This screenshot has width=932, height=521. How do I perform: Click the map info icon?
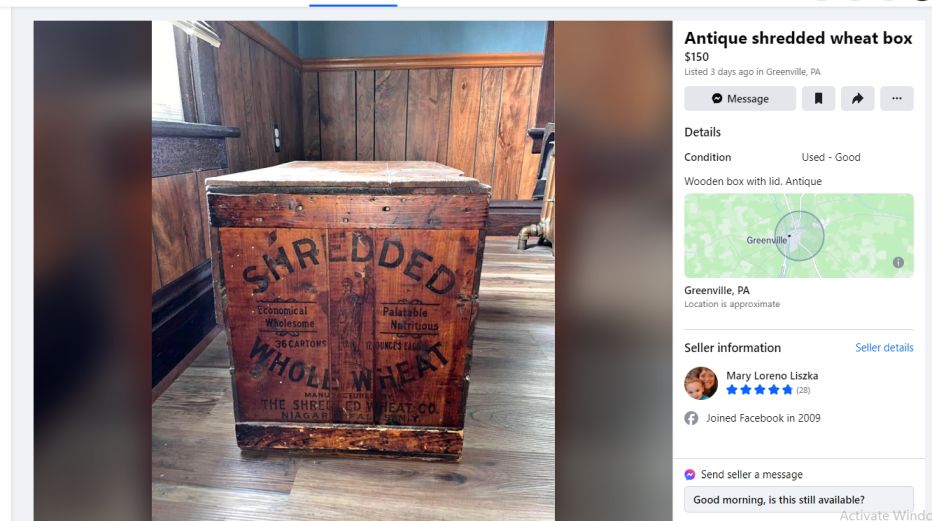click(898, 262)
